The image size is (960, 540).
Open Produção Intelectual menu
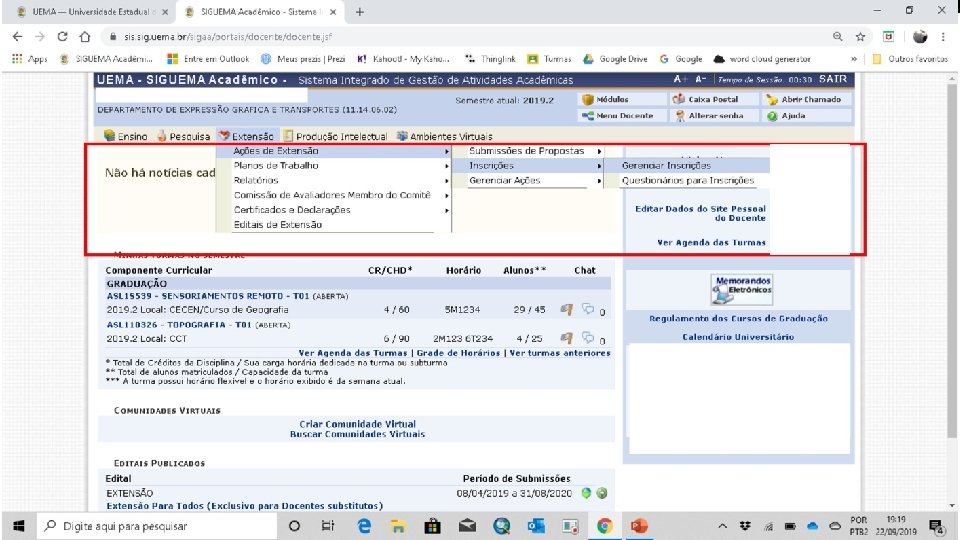(335, 136)
